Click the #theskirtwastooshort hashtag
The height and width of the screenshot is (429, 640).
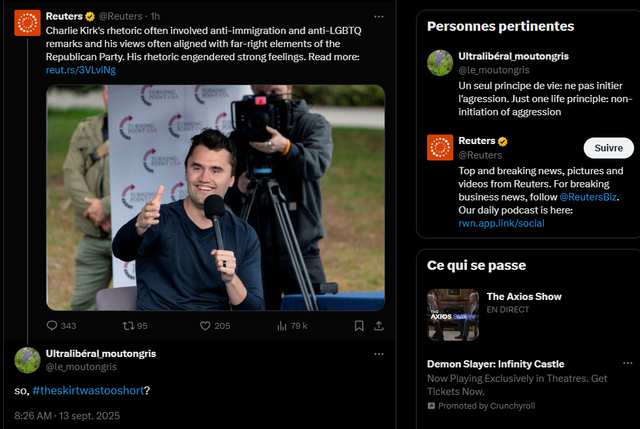coord(88,389)
